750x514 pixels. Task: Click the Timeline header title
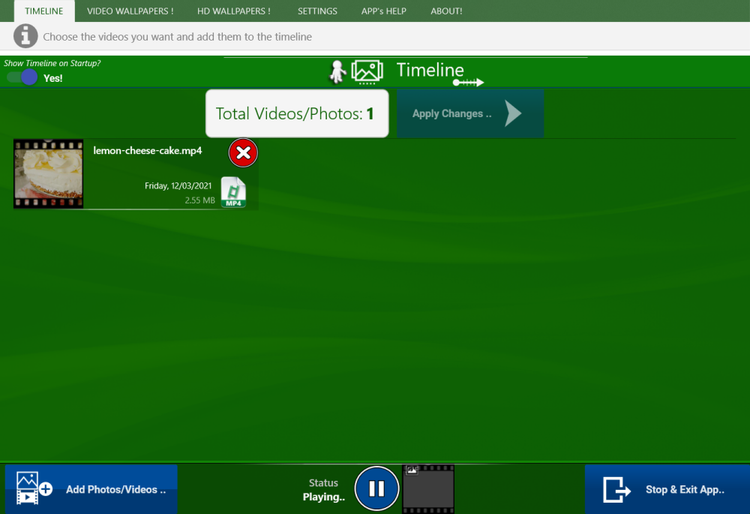430,70
